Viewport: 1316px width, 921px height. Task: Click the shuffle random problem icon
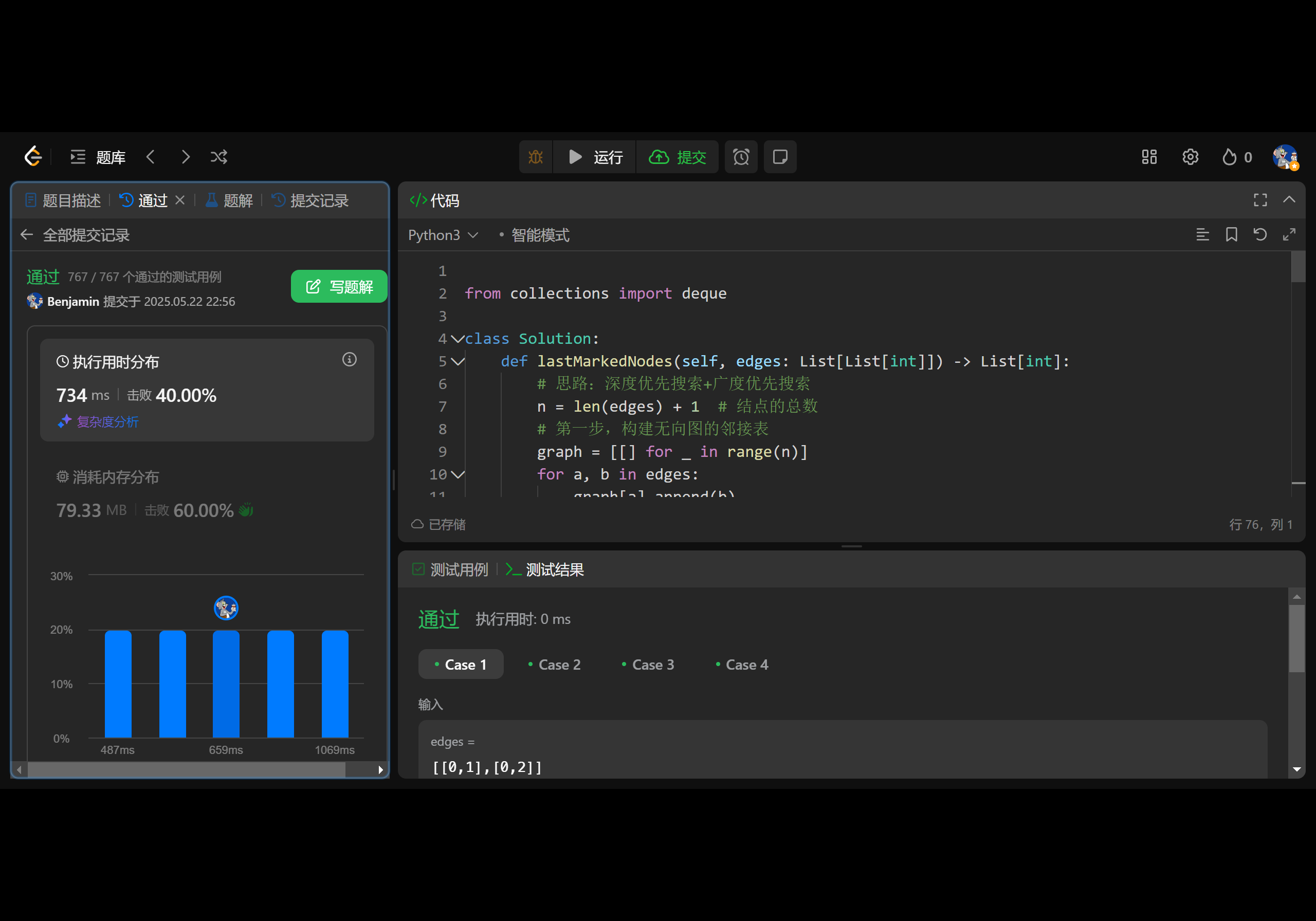pos(219,157)
